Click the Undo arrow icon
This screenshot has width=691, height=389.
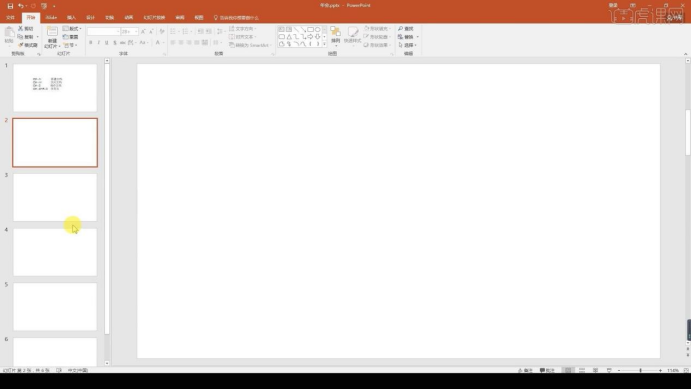(x=20, y=6)
